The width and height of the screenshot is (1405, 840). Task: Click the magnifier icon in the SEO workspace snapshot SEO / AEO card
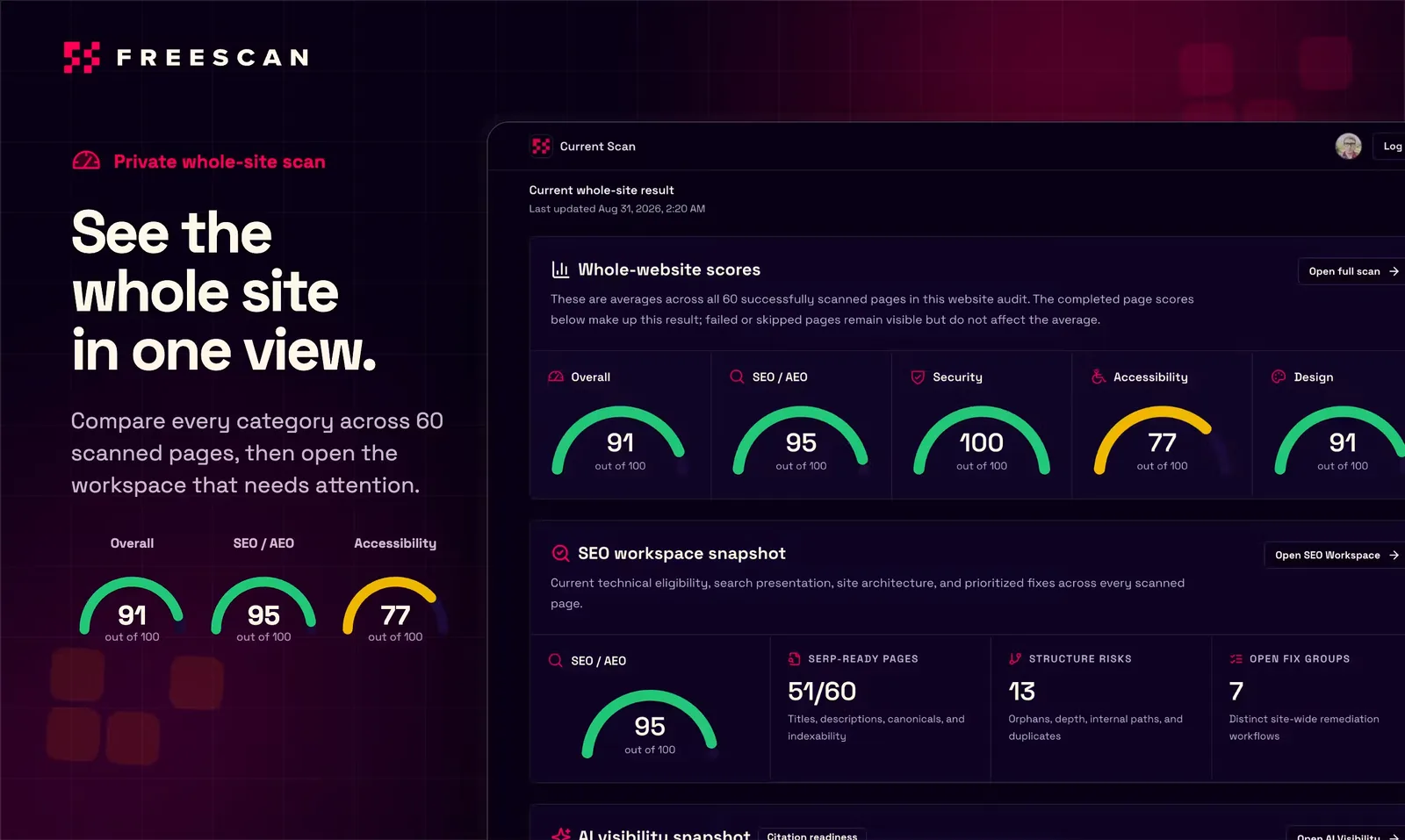coord(556,660)
